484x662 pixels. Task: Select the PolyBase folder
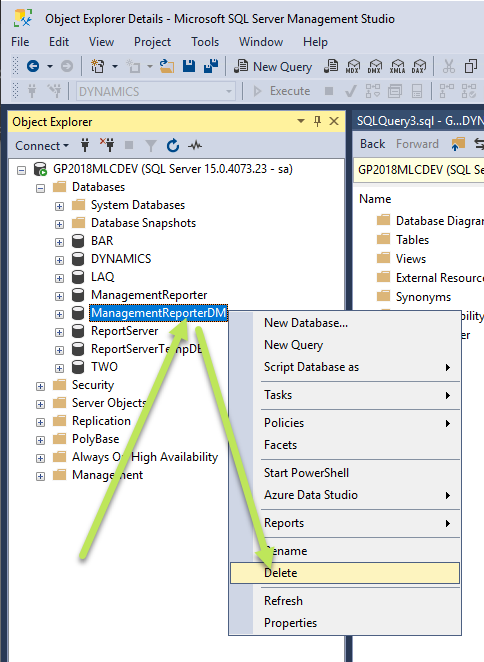coord(95,439)
